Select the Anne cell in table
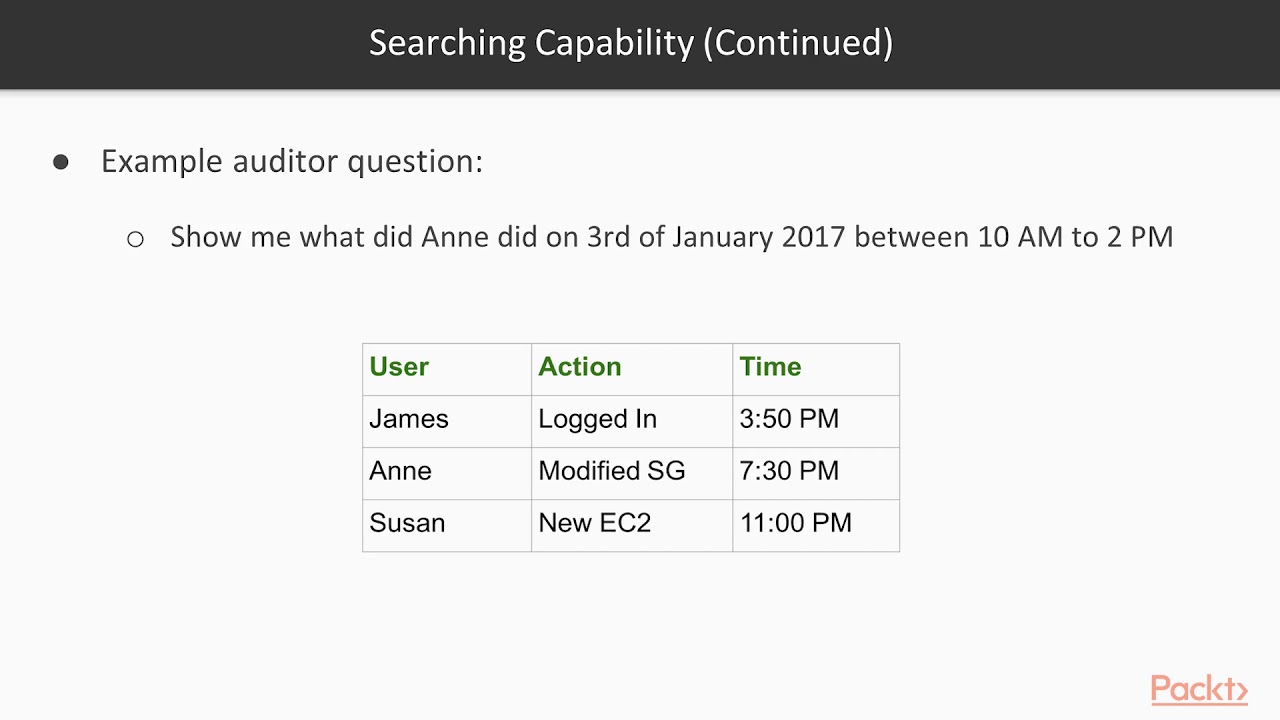 point(400,471)
